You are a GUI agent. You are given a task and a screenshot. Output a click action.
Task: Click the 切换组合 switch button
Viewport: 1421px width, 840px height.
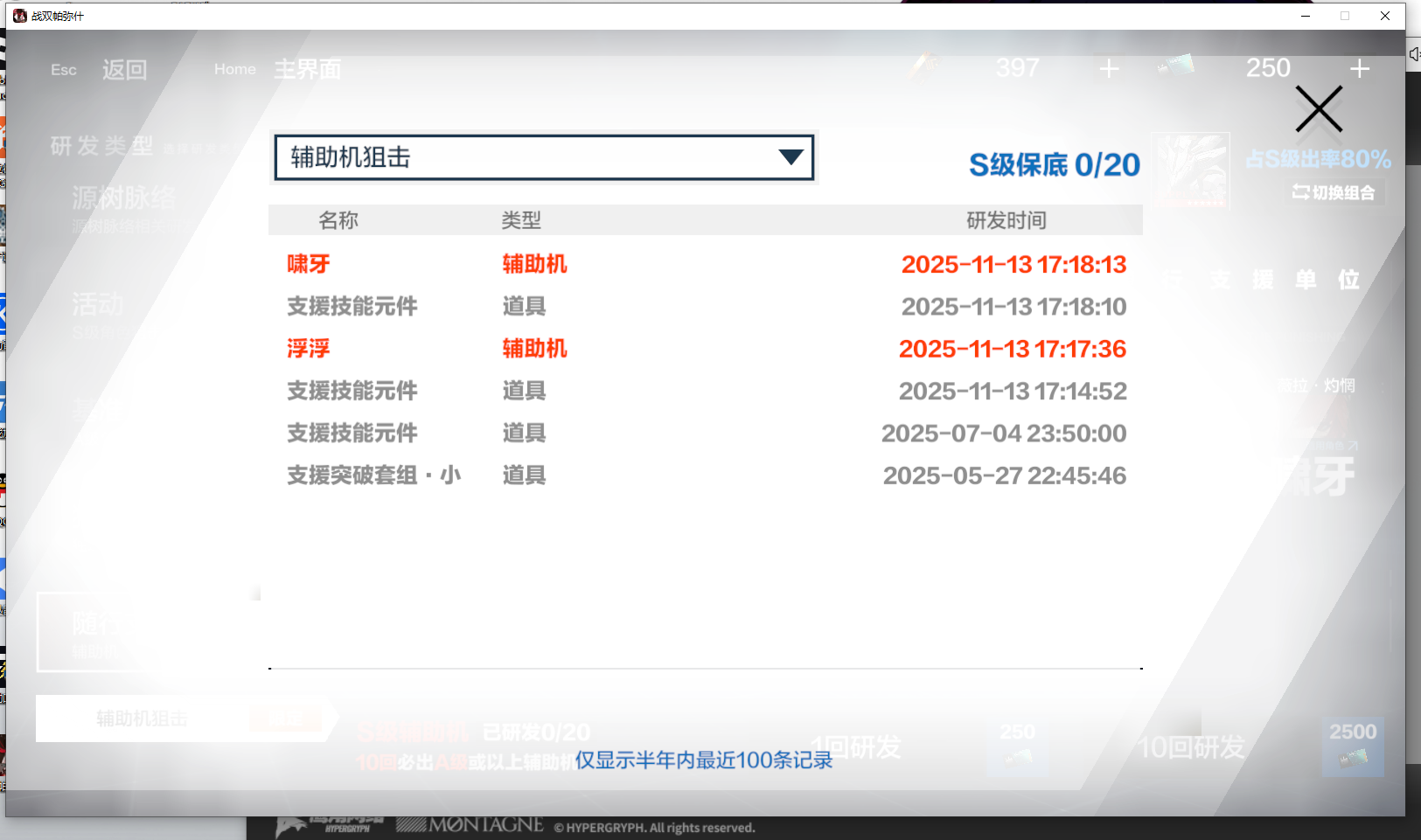coord(1334,192)
